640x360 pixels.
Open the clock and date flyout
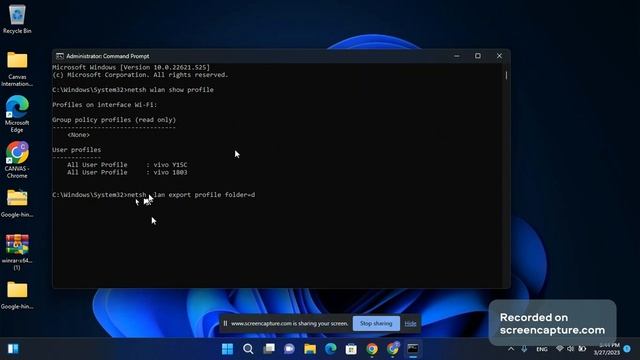coord(606,349)
